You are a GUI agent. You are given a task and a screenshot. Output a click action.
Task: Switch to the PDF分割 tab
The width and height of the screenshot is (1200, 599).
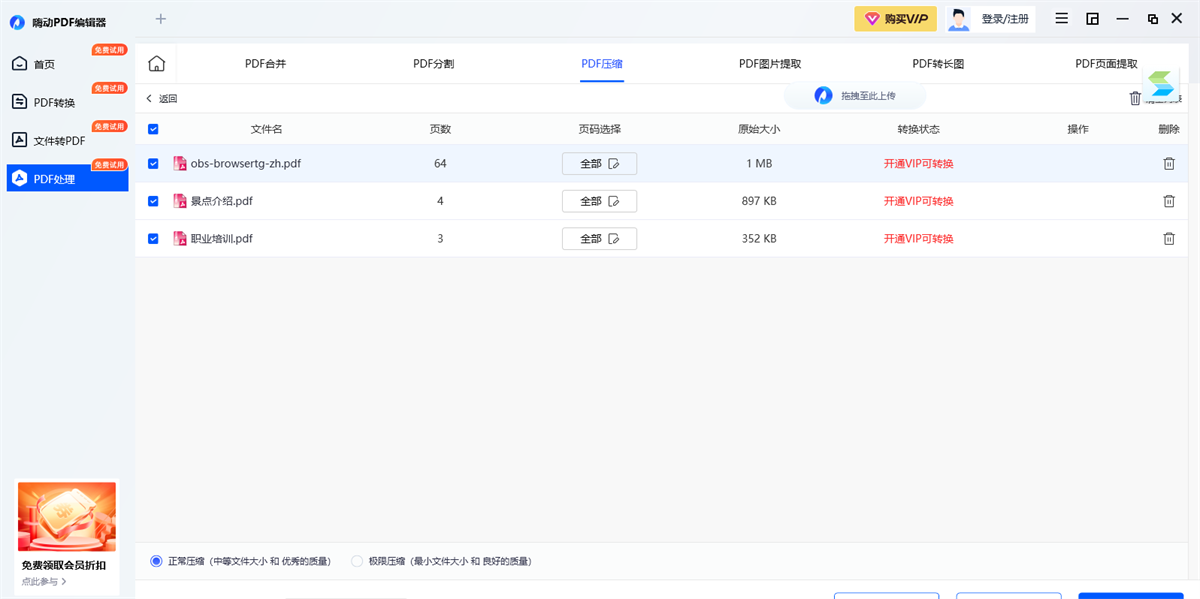coord(433,64)
